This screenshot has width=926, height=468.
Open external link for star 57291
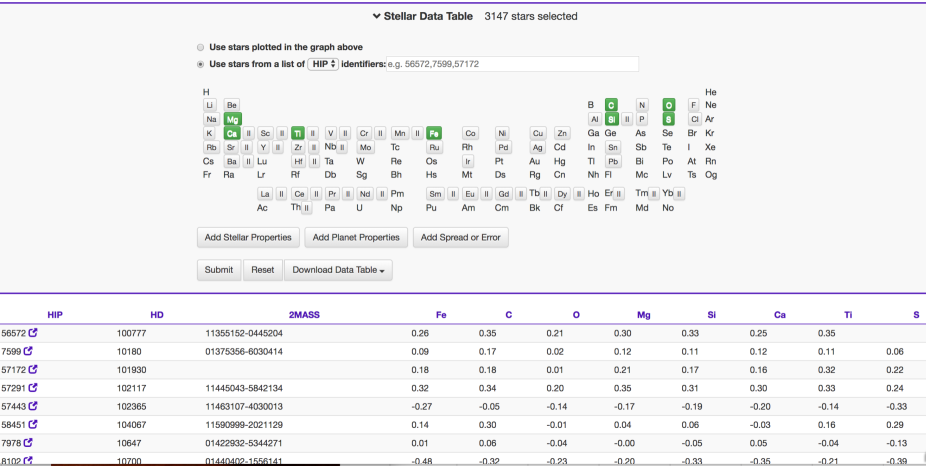point(33,388)
